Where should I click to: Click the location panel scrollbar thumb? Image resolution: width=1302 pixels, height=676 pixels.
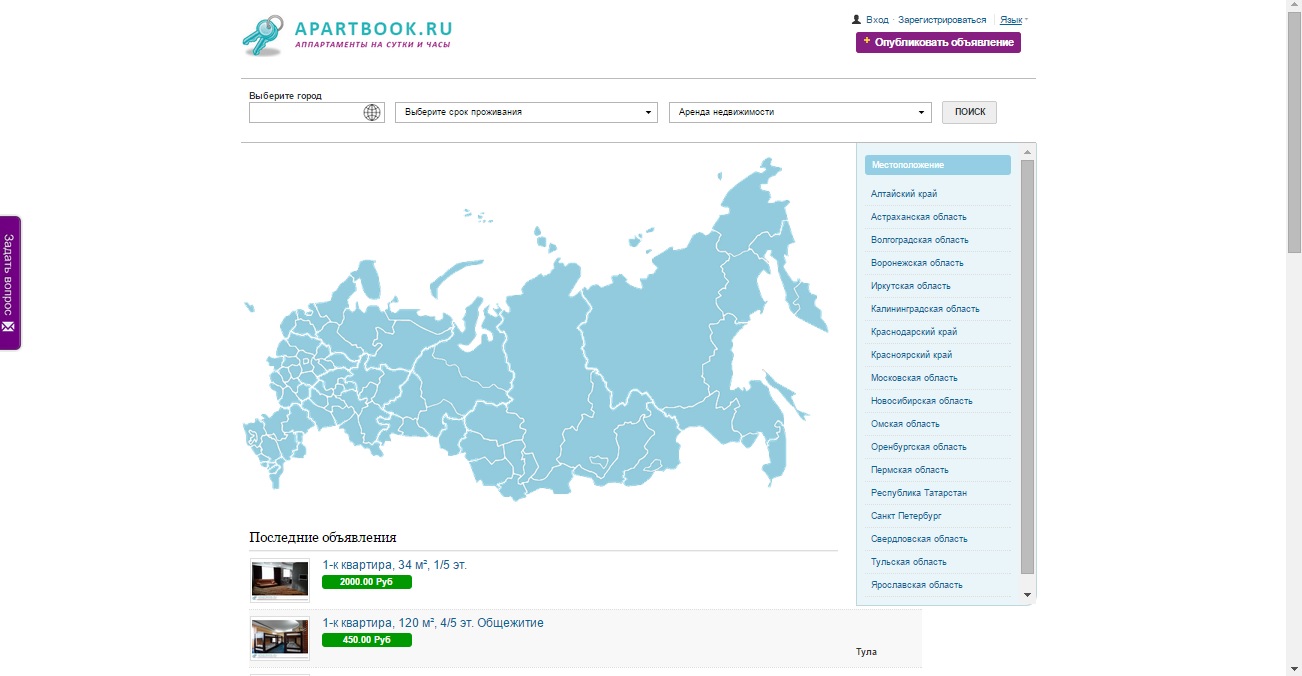pyautogui.click(x=1027, y=365)
